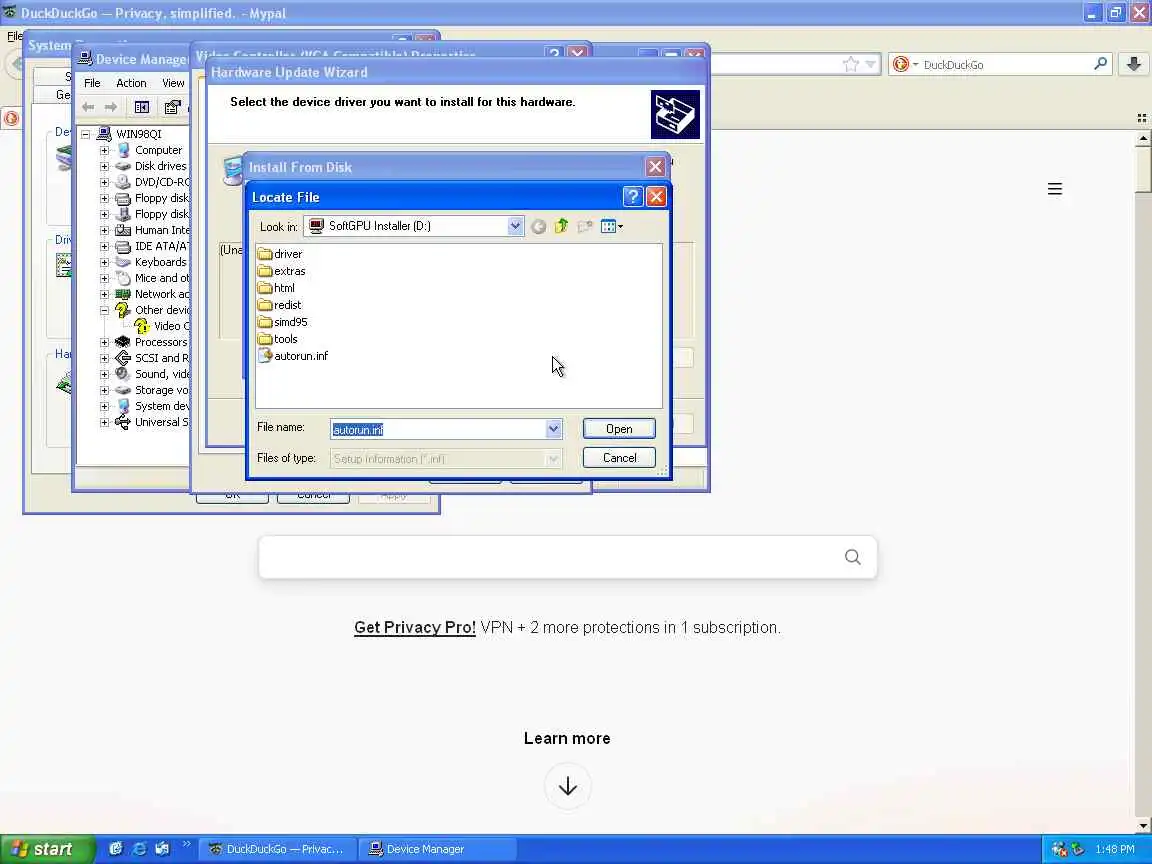
Task: Click the Internet Explorer quick launch icon
Action: [x=139, y=849]
